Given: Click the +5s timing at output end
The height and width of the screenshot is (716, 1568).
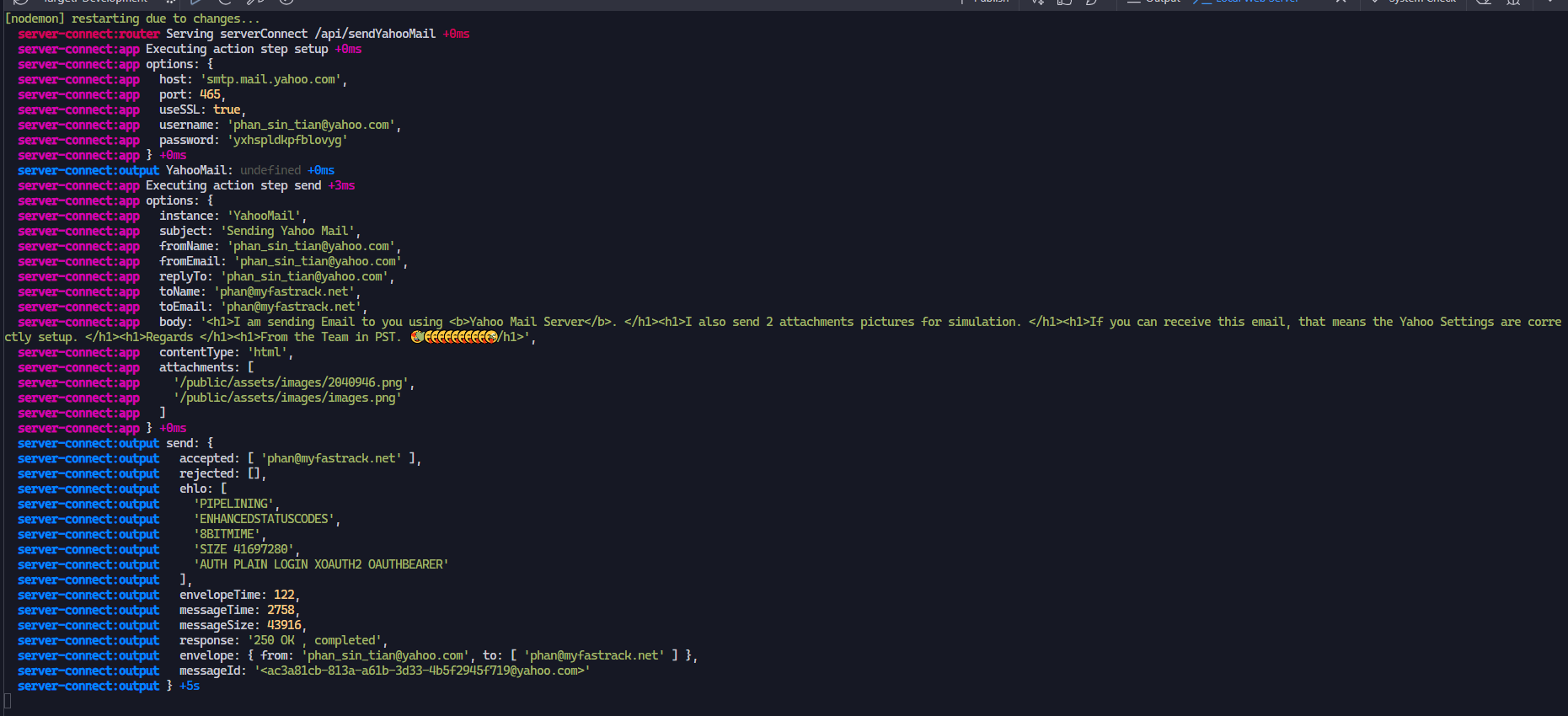Looking at the screenshot, I should coord(190,686).
